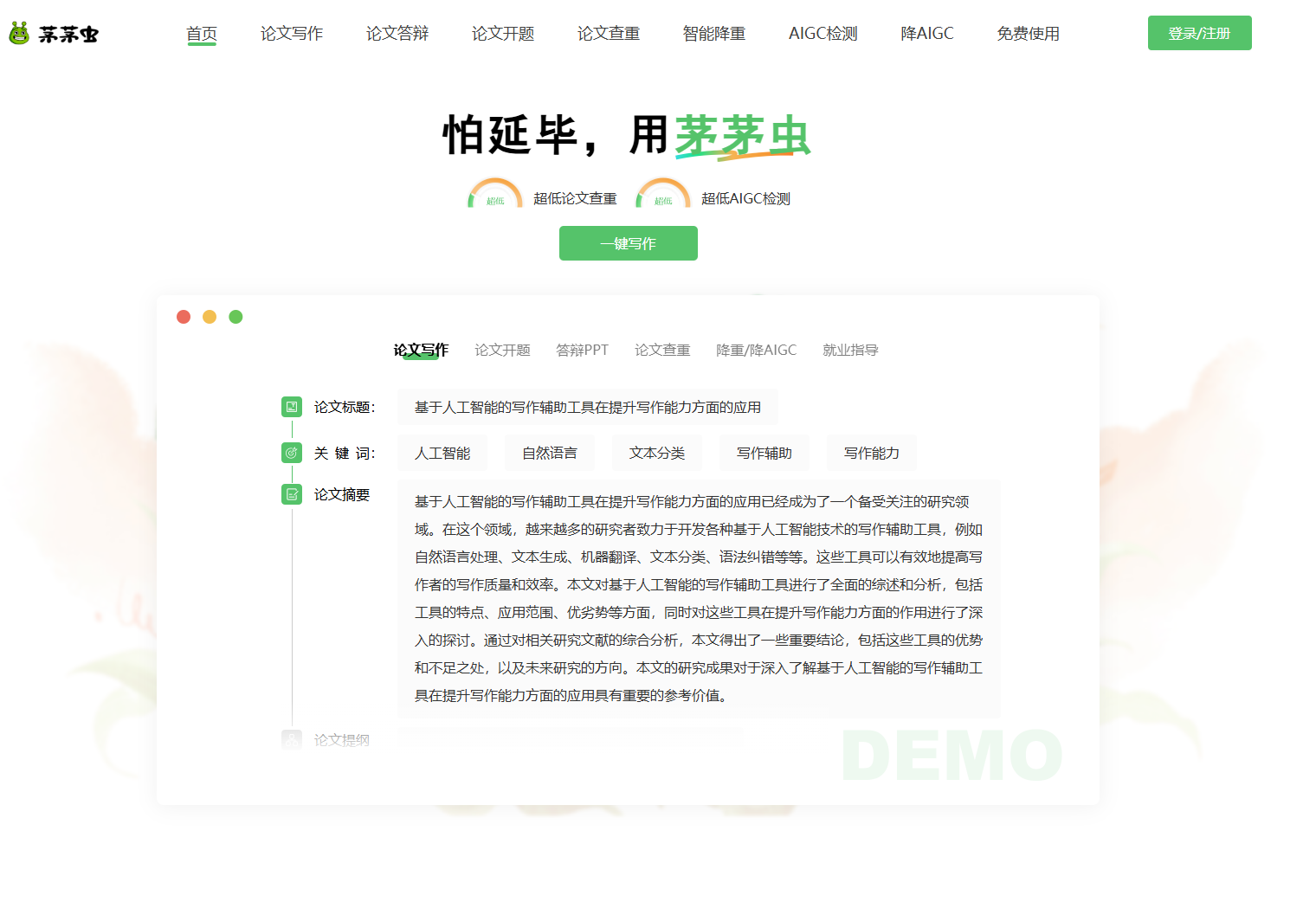
Task: Click the green 论文标题 icon
Action: click(x=292, y=407)
